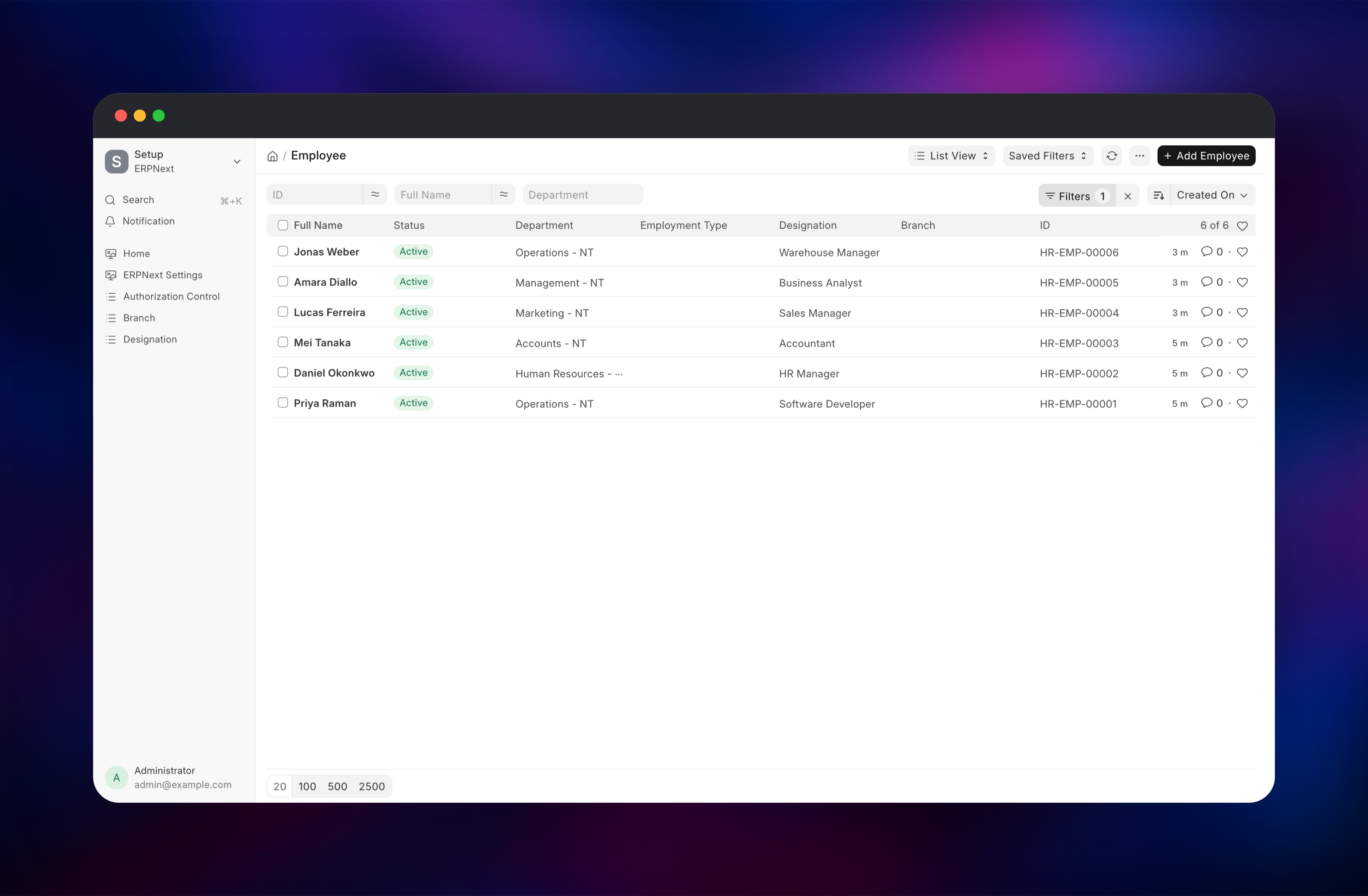
Task: Open the three-dots more options menu
Action: 1139,156
